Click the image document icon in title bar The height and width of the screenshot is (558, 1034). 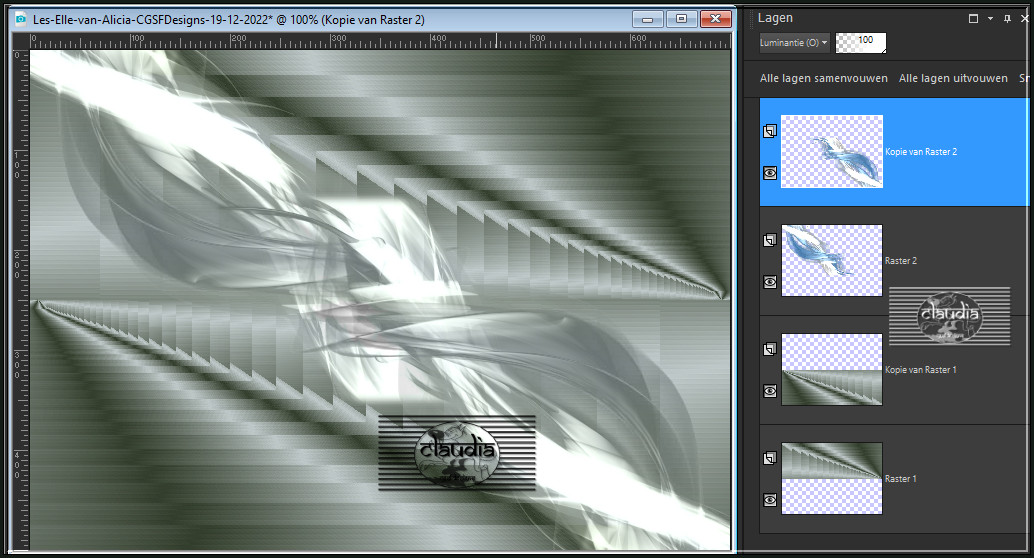tap(21, 19)
